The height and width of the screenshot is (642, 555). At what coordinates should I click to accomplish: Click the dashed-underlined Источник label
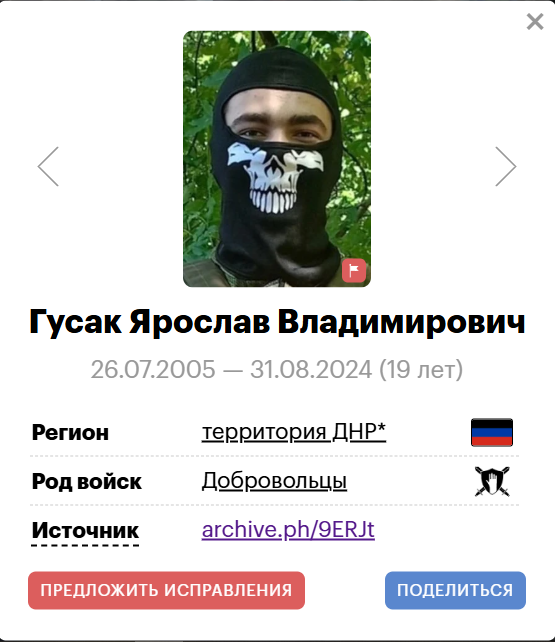tap(85, 531)
